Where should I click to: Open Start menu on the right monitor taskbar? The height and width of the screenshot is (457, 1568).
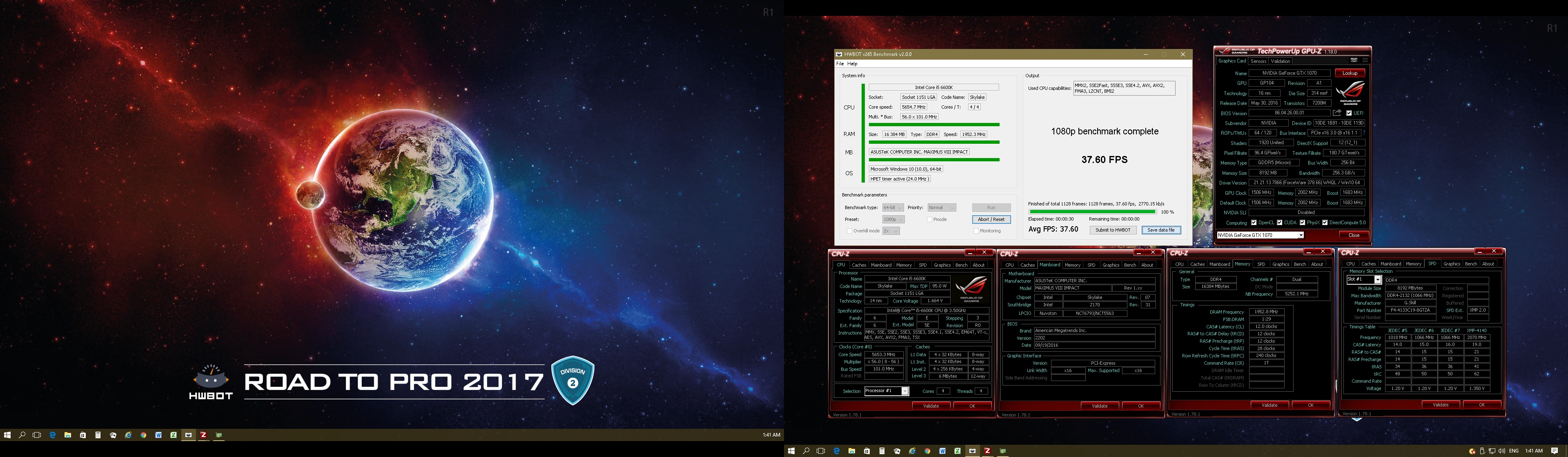[x=791, y=451]
